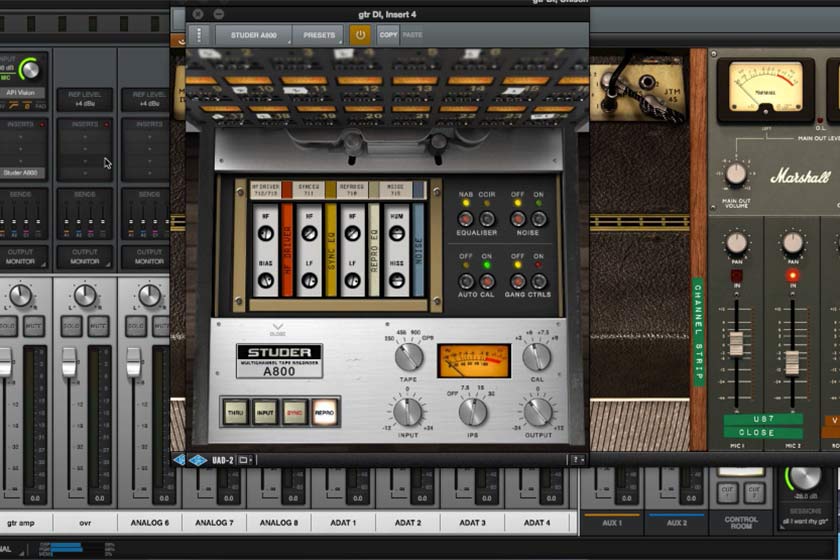The width and height of the screenshot is (840, 560).
Task: Open Studer A800 insert slot on gtr channel
Action: [21, 173]
